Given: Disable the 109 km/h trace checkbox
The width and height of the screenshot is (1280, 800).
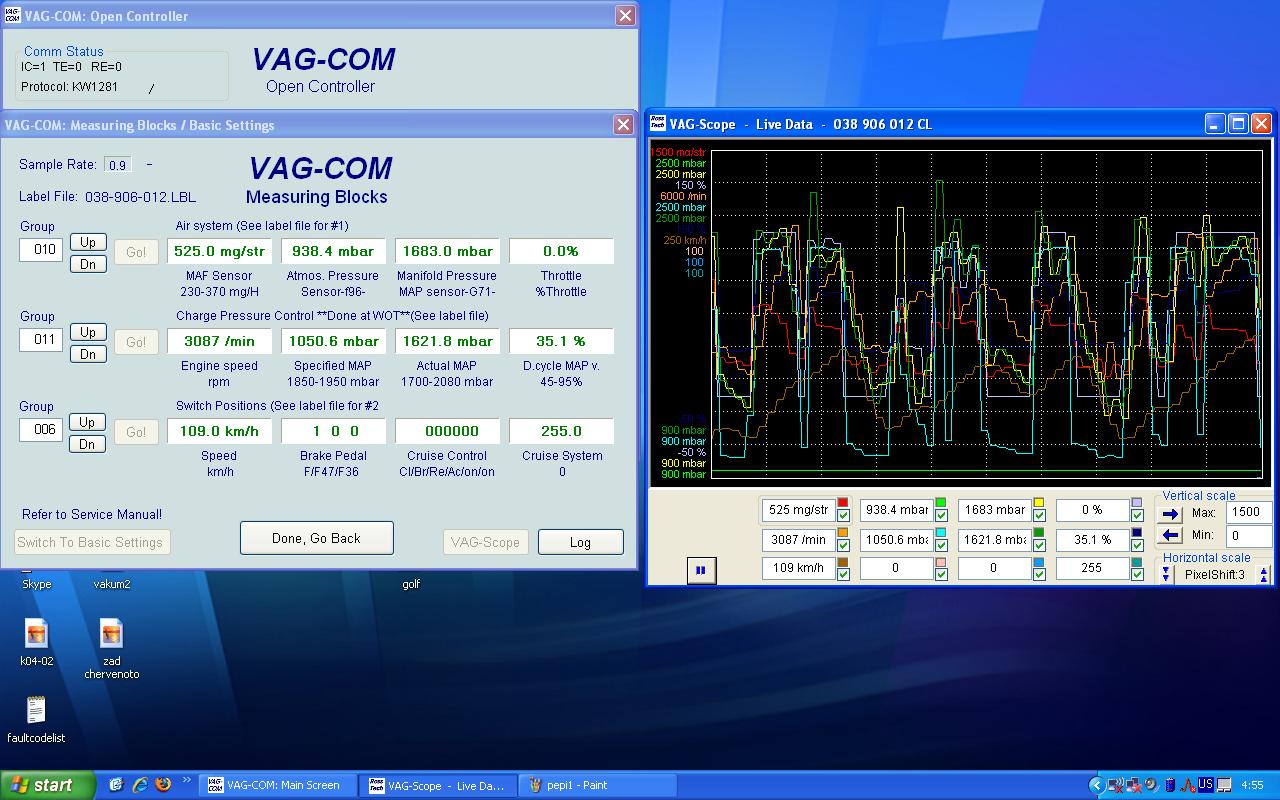Looking at the screenshot, I should click(x=843, y=574).
